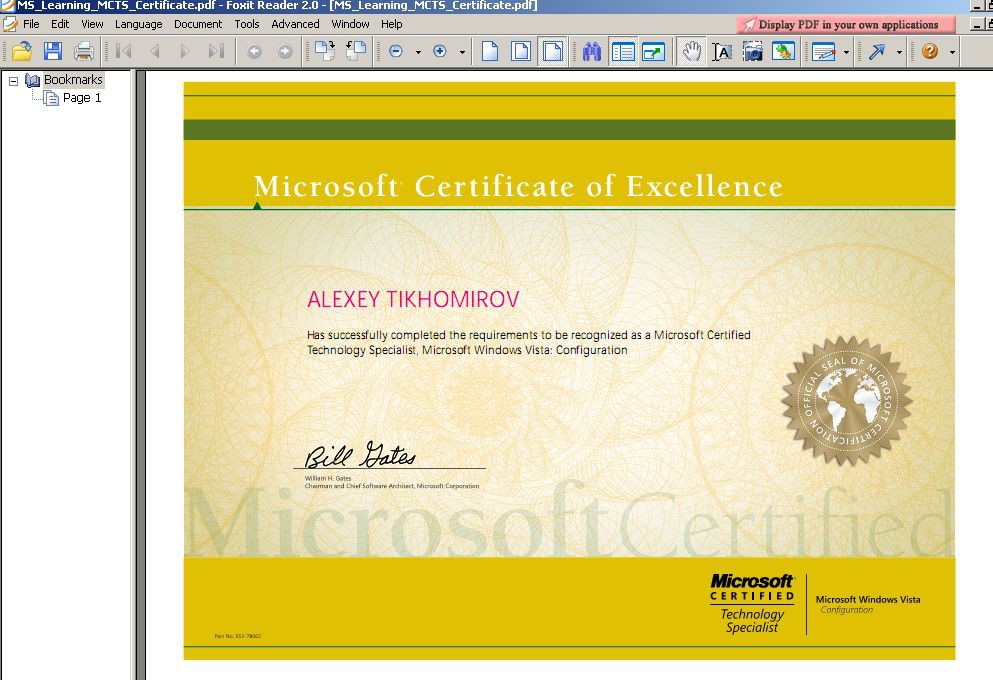Open the zoom in dropdown arrow

[x=462, y=52]
